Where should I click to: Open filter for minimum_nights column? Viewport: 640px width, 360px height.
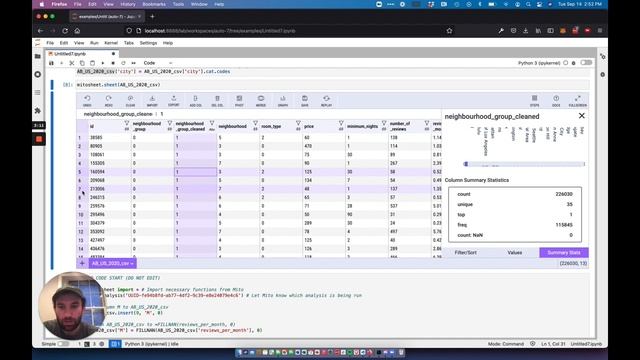point(384,123)
